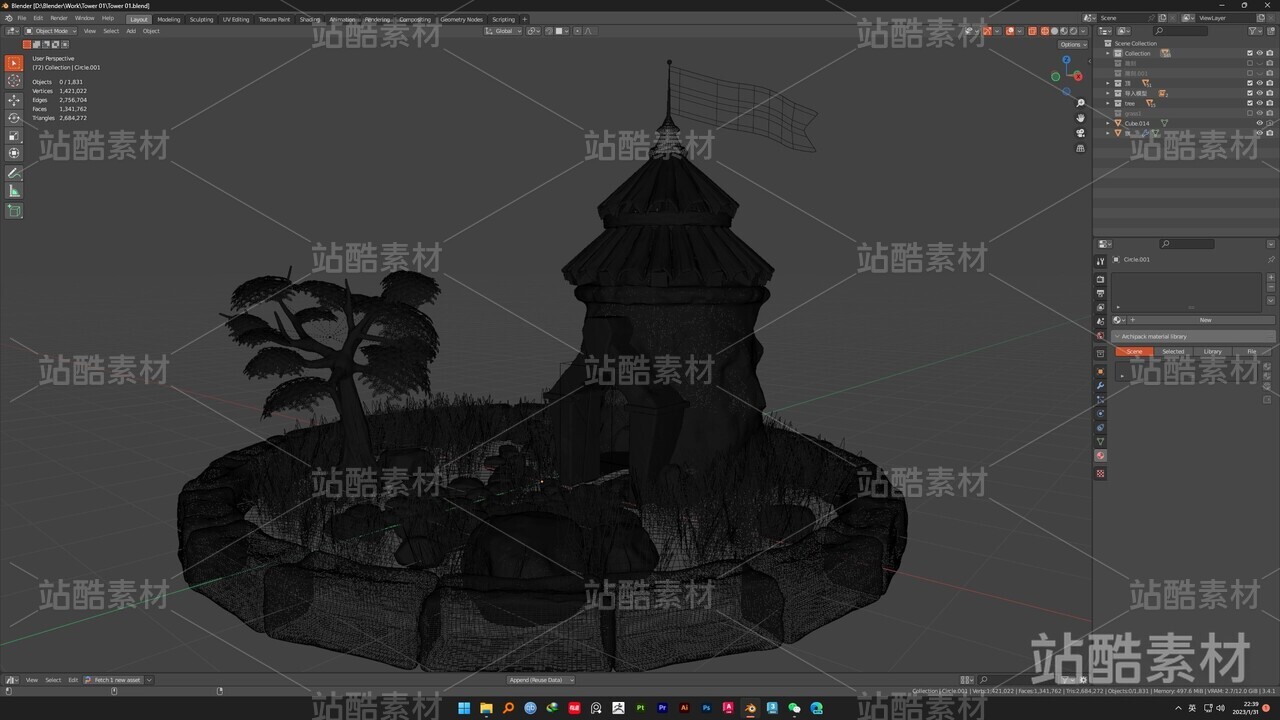Screen dimensions: 1280x720
Task: Select the Add Cube tool
Action: tap(14, 211)
